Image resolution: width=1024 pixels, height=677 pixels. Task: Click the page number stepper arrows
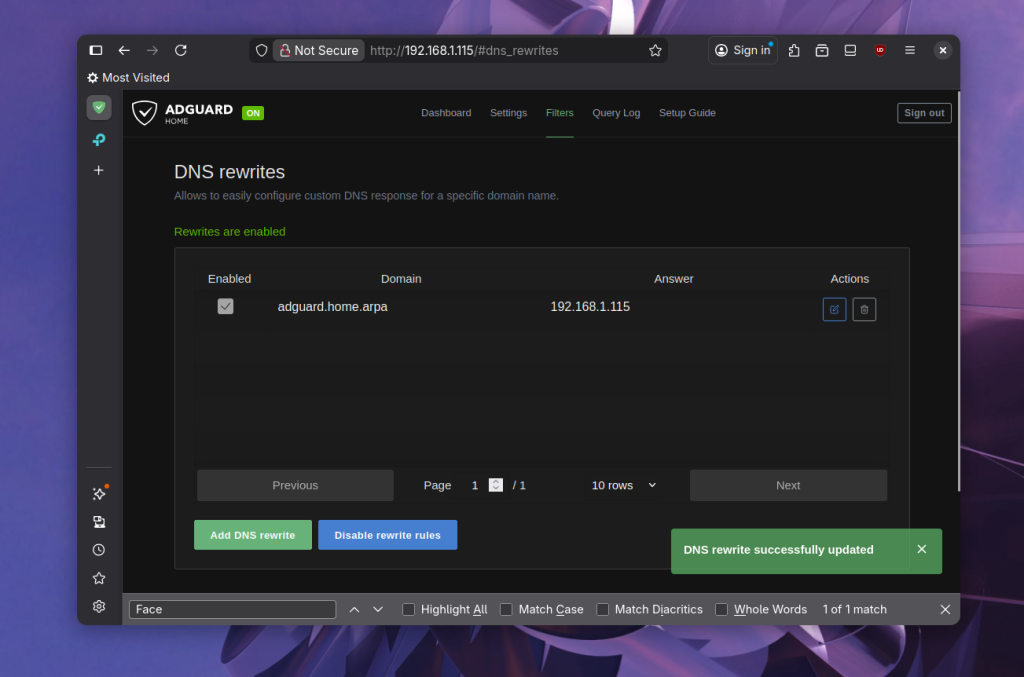click(x=496, y=485)
